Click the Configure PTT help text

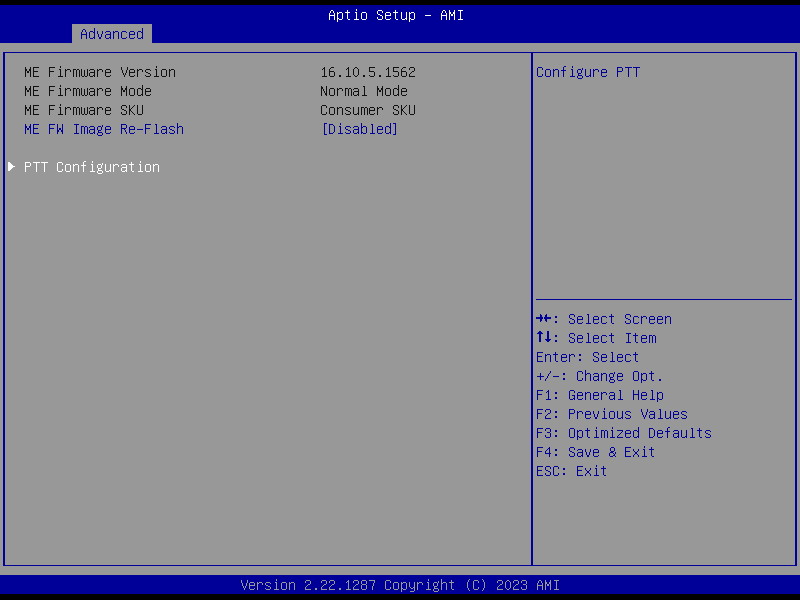(588, 72)
